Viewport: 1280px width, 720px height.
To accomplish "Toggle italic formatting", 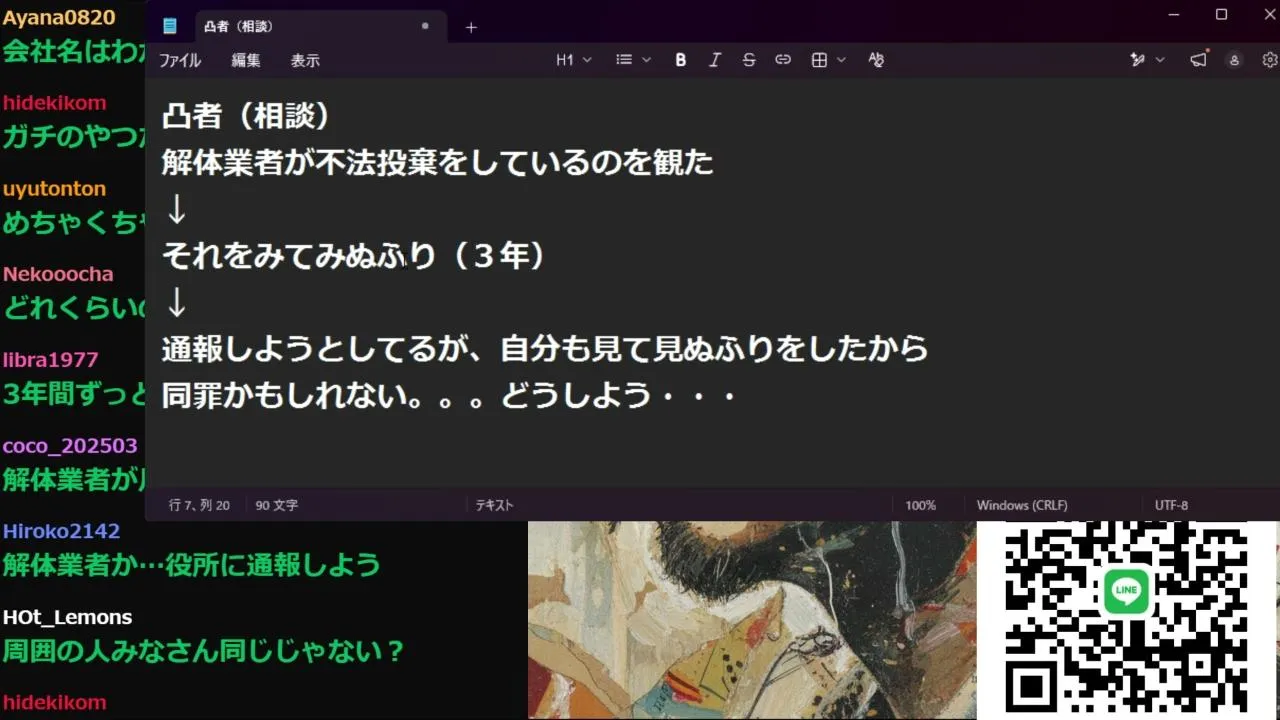I will [x=715, y=60].
